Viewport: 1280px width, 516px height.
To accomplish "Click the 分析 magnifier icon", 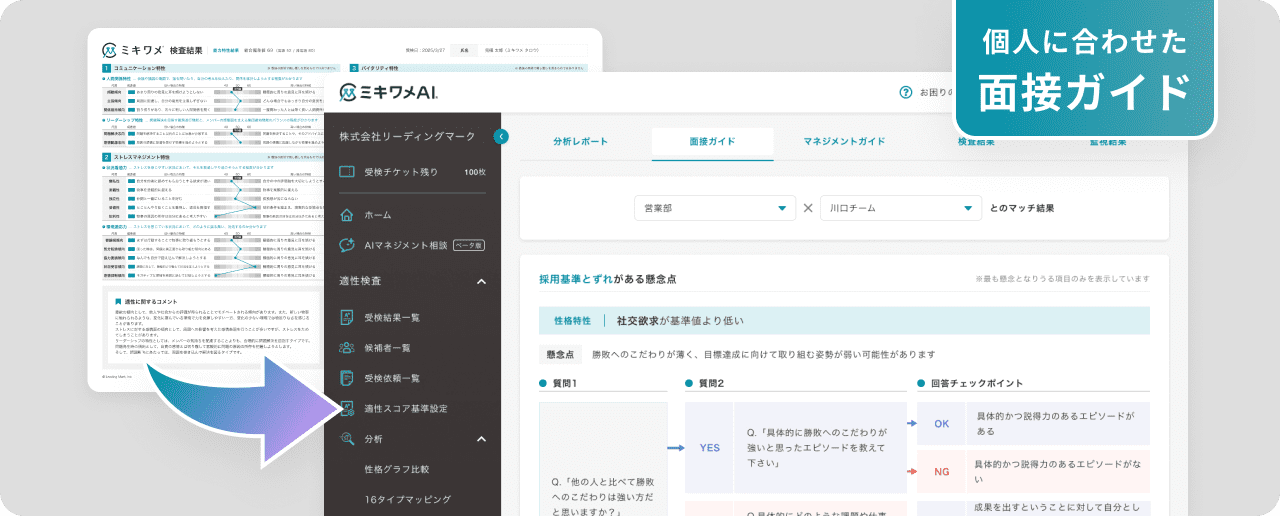I will click(347, 438).
